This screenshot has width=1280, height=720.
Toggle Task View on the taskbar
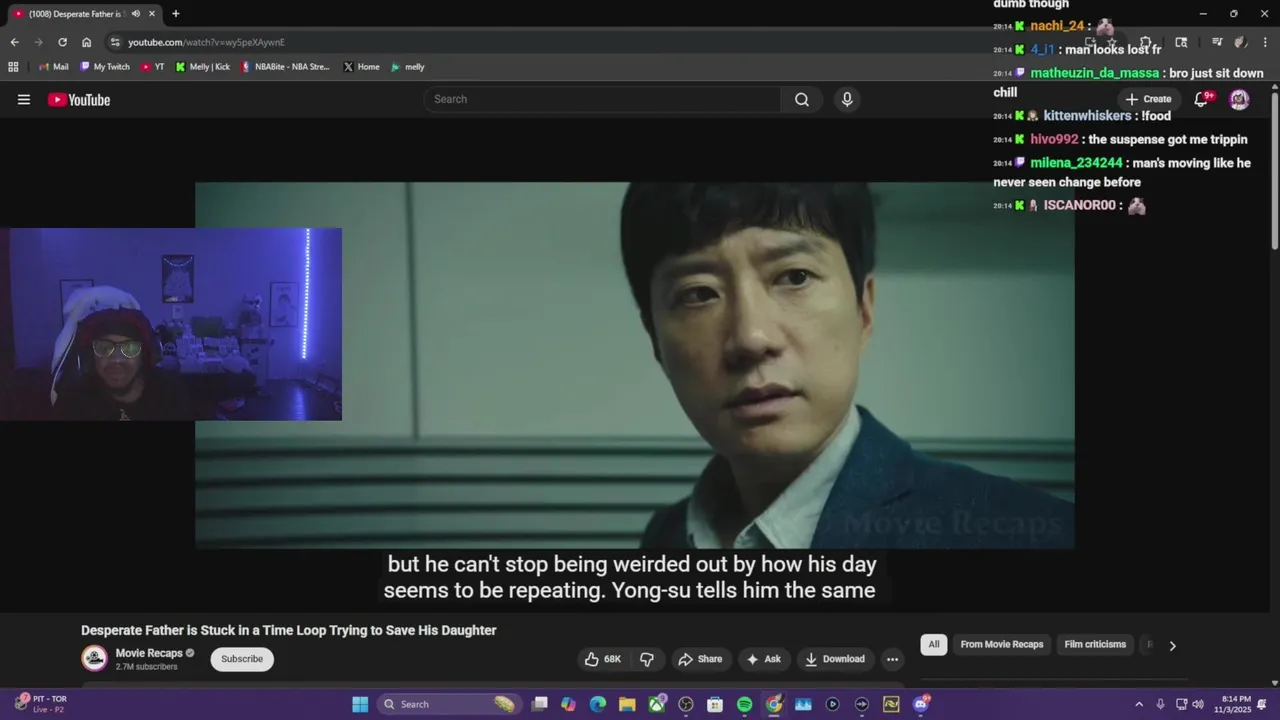540,704
